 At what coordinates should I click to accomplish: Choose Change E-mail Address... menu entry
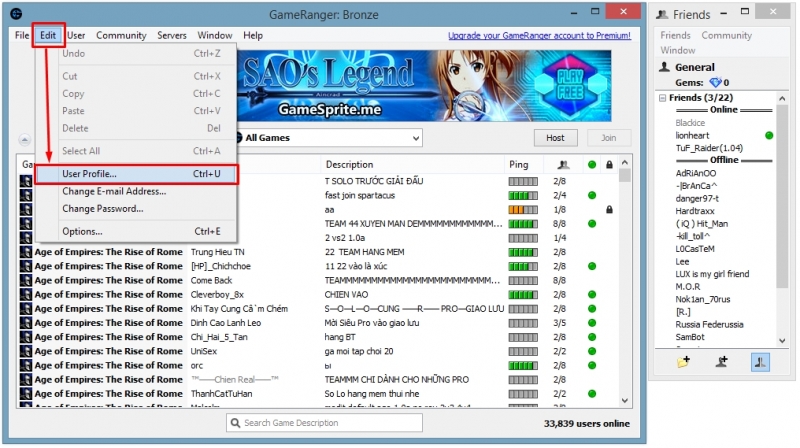coord(136,191)
